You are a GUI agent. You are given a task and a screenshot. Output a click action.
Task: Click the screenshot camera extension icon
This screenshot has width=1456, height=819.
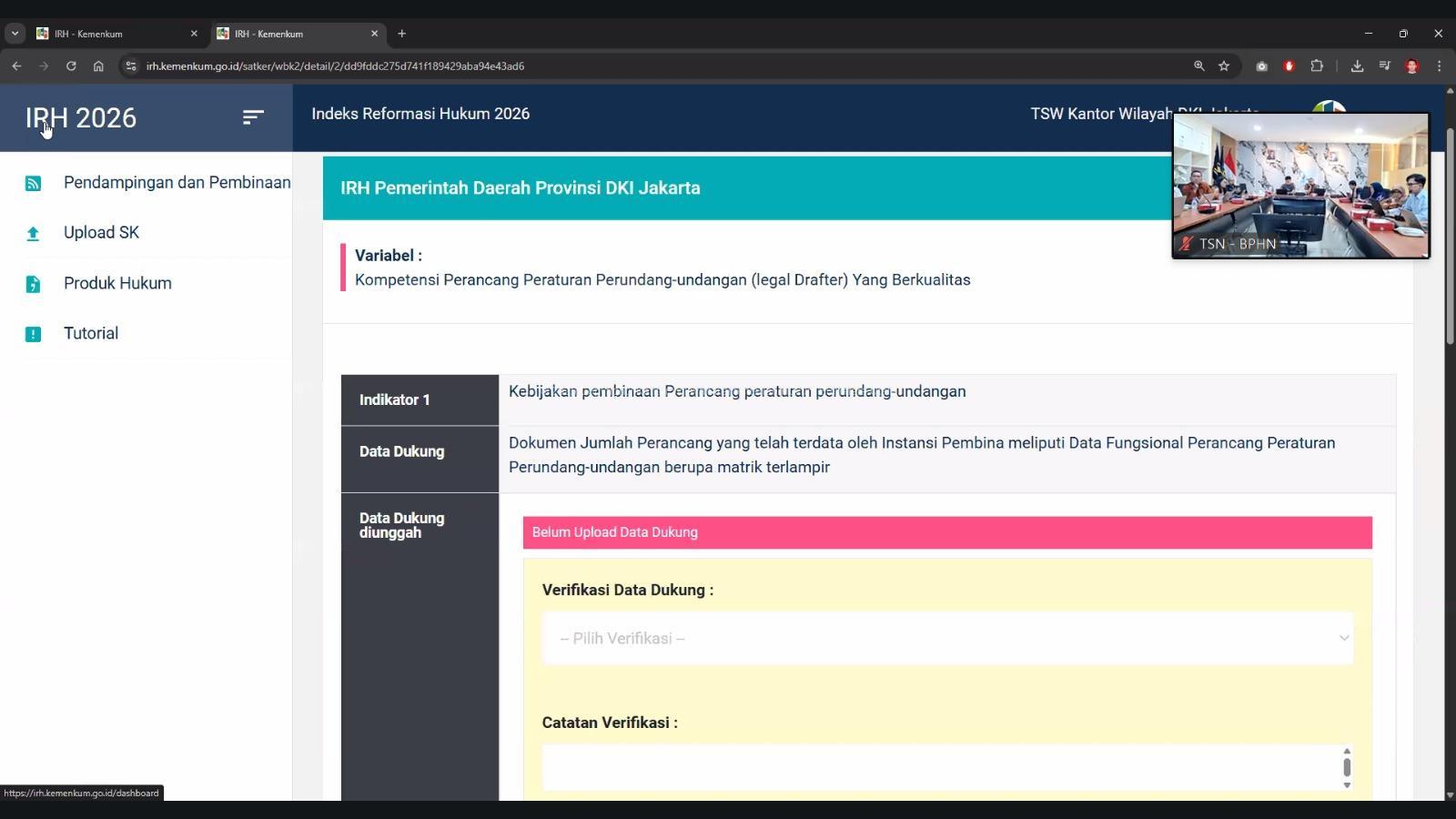[1261, 66]
